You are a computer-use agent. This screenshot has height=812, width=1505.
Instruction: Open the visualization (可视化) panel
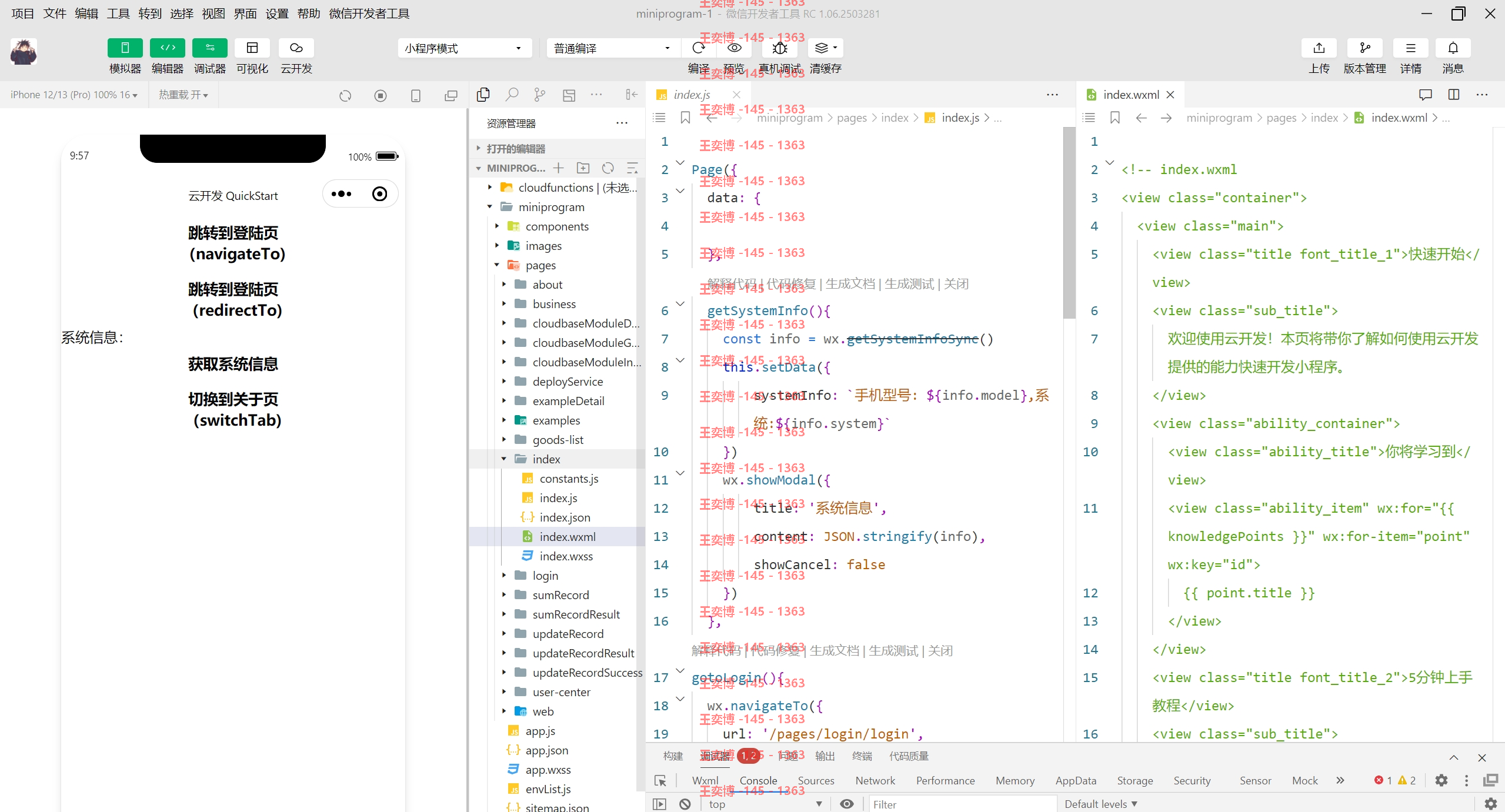pos(252,48)
